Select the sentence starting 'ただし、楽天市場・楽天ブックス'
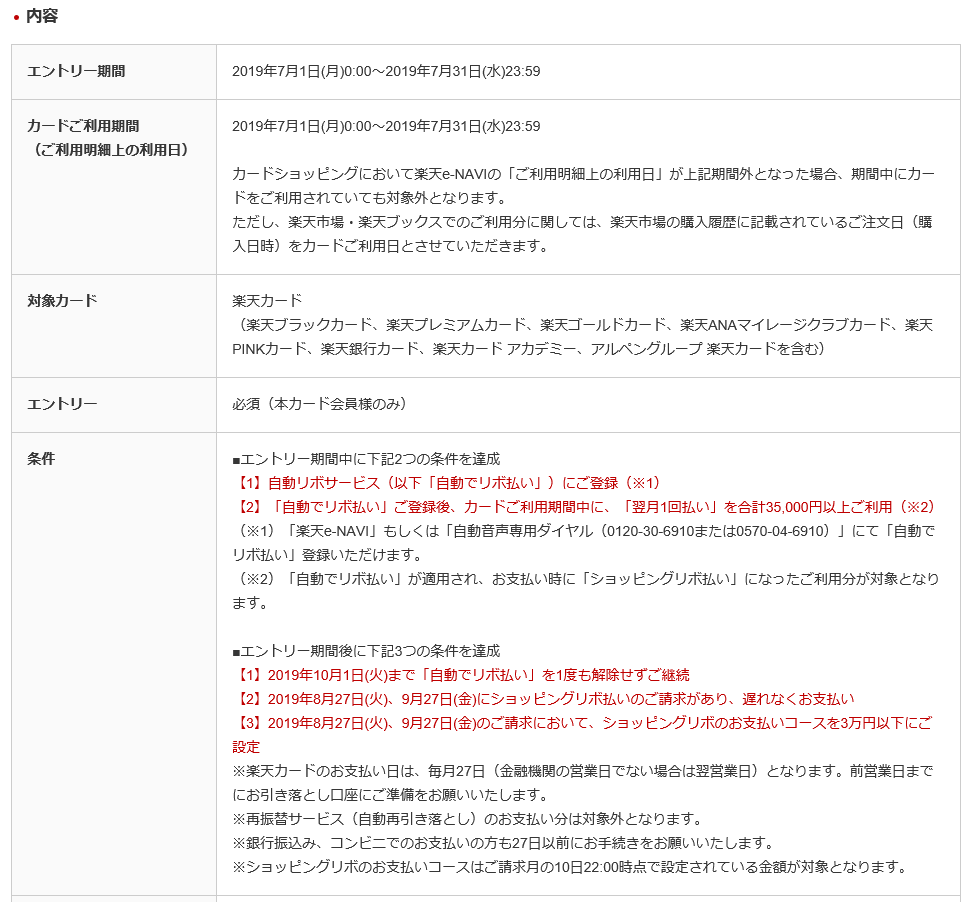 583,234
